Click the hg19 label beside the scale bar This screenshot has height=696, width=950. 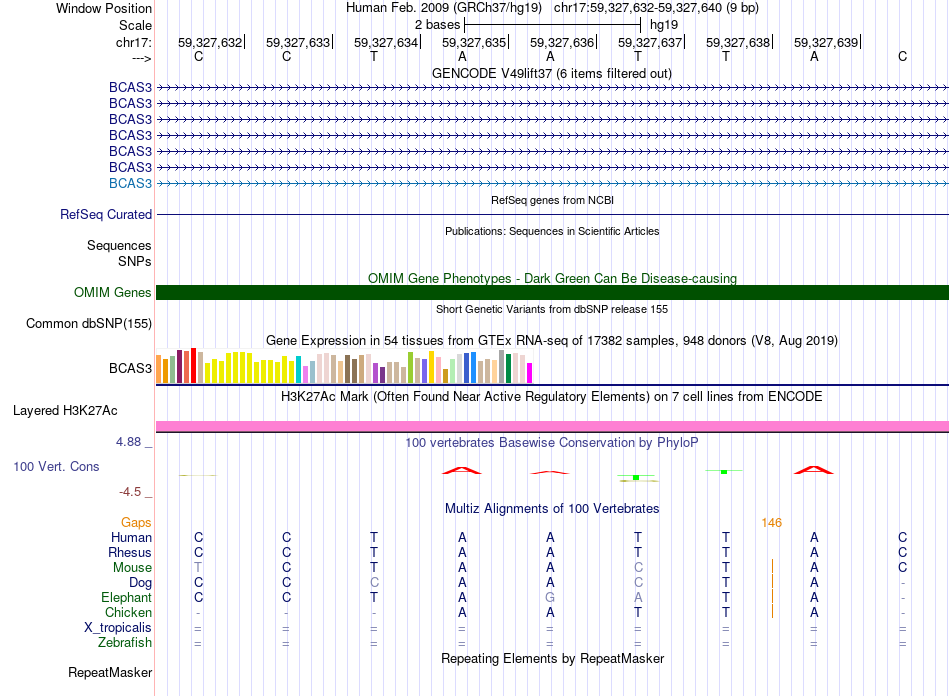click(664, 25)
